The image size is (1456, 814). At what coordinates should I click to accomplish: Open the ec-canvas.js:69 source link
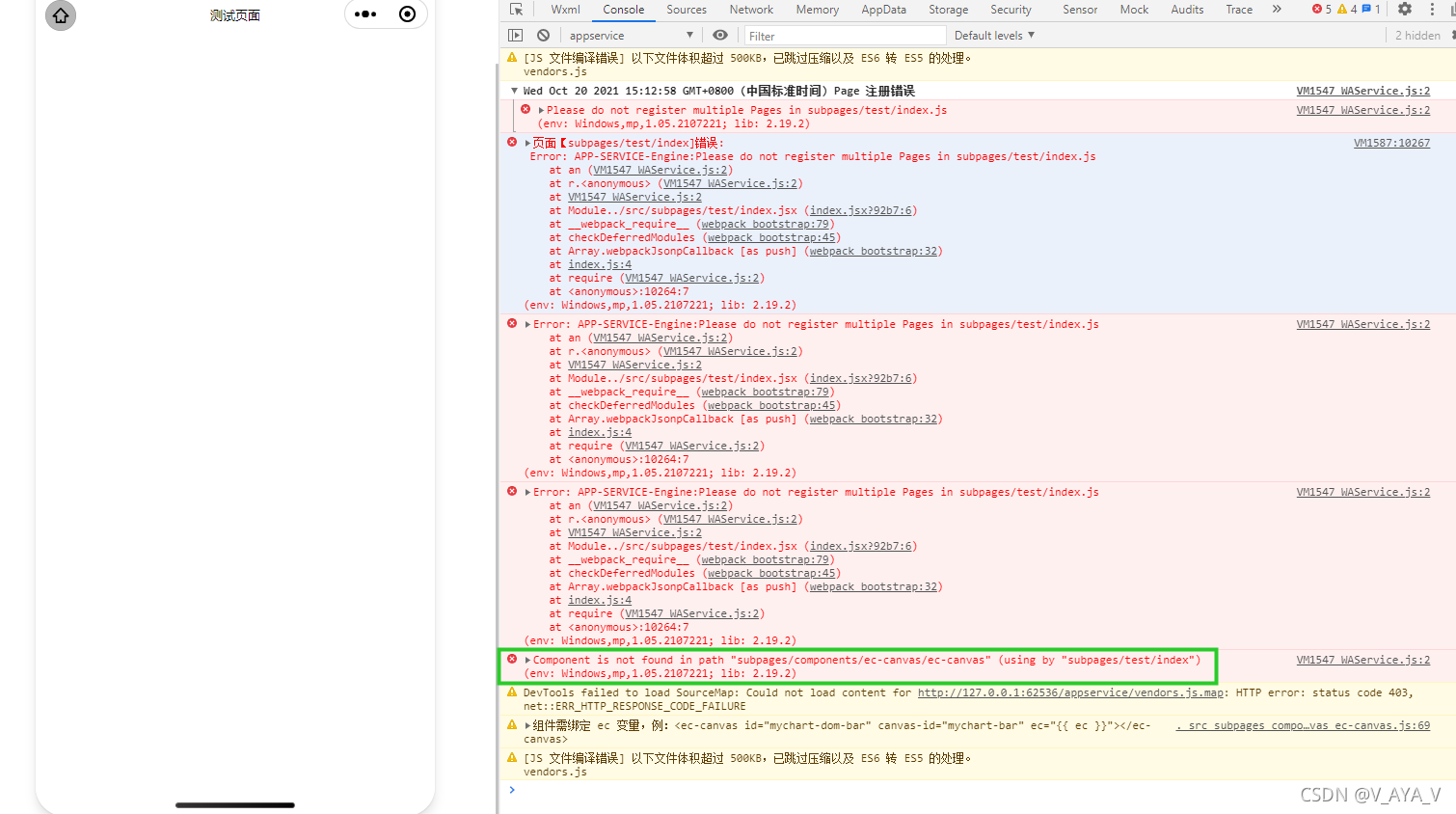pos(1303,725)
